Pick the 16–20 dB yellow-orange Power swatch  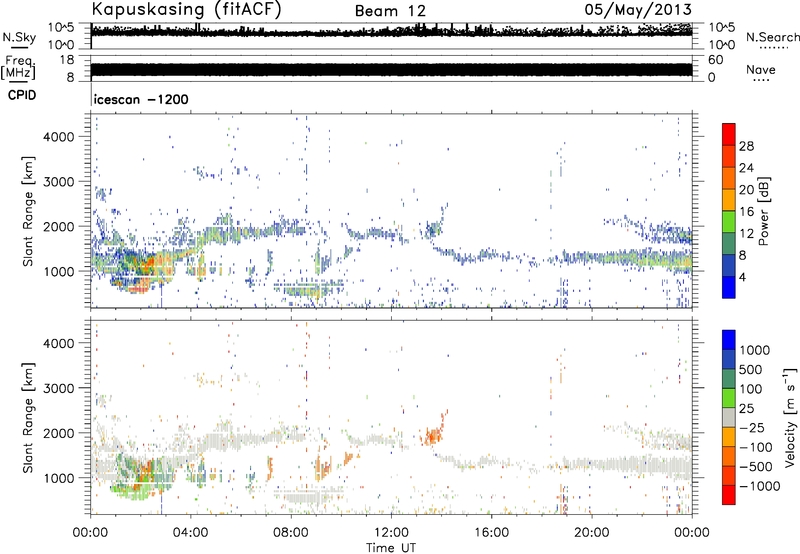[x=729, y=200]
